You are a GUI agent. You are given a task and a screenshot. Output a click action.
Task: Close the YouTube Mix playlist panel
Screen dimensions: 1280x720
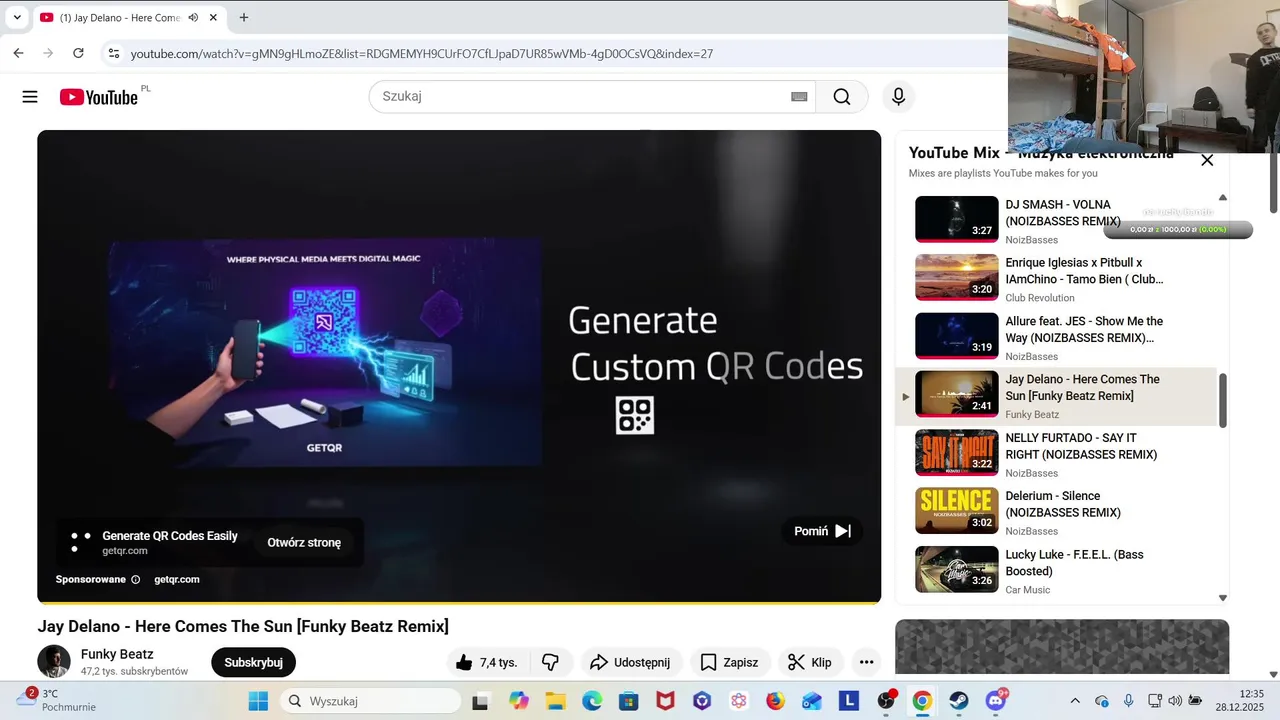click(1207, 160)
